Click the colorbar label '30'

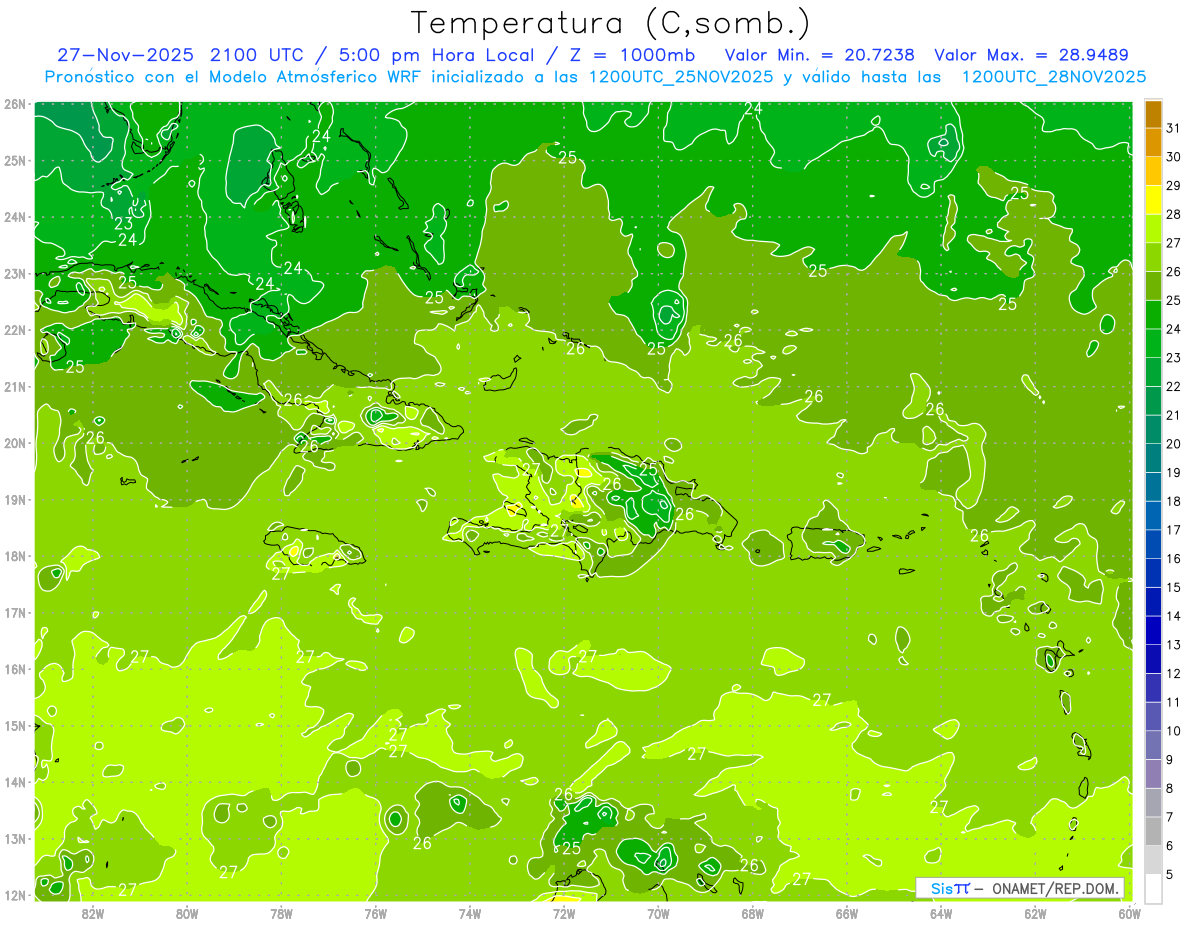tap(1173, 157)
